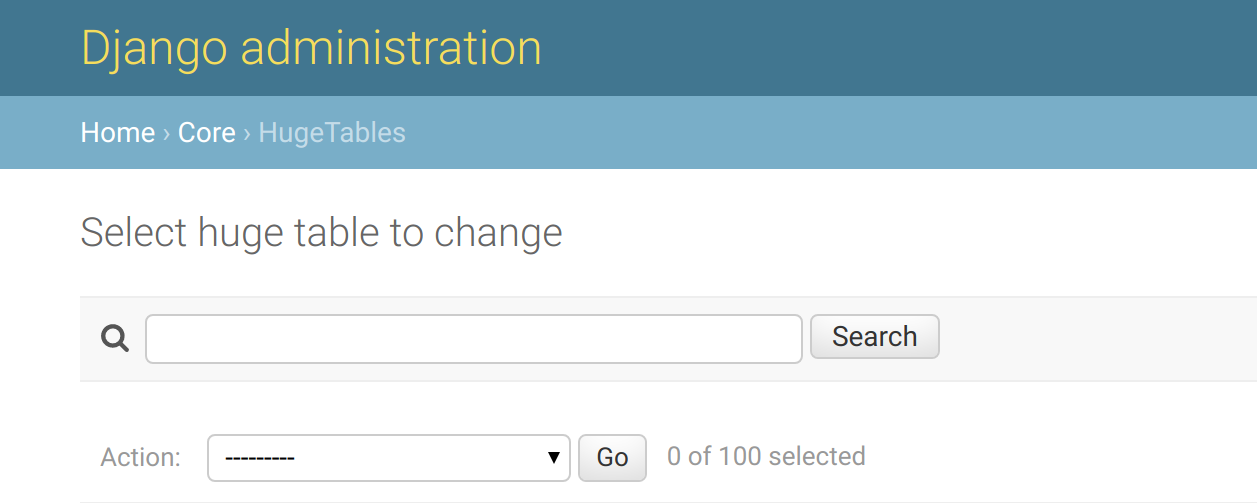Click the separator between Home and Core

pyautogui.click(x=167, y=133)
